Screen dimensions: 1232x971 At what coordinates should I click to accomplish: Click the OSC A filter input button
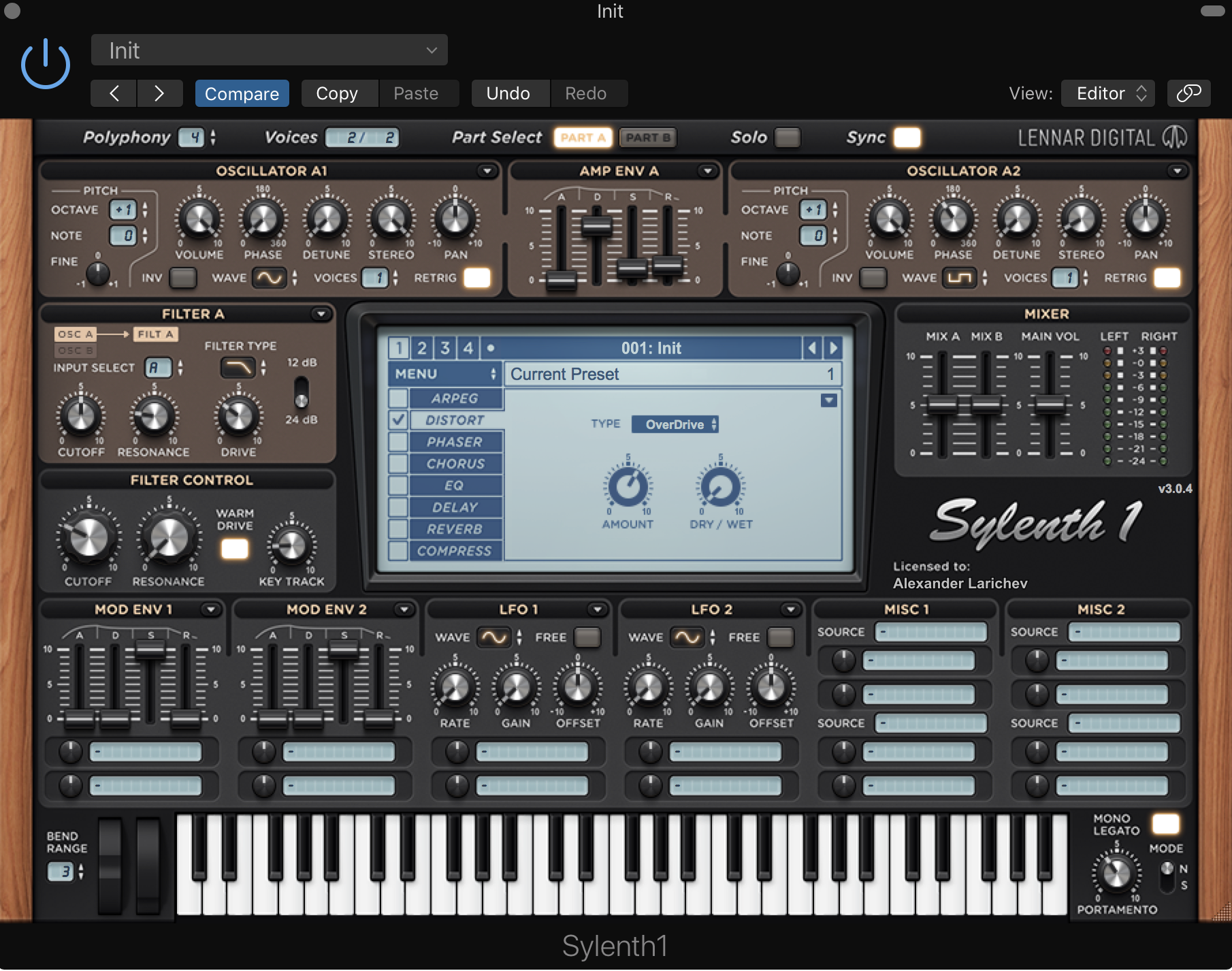pos(76,334)
